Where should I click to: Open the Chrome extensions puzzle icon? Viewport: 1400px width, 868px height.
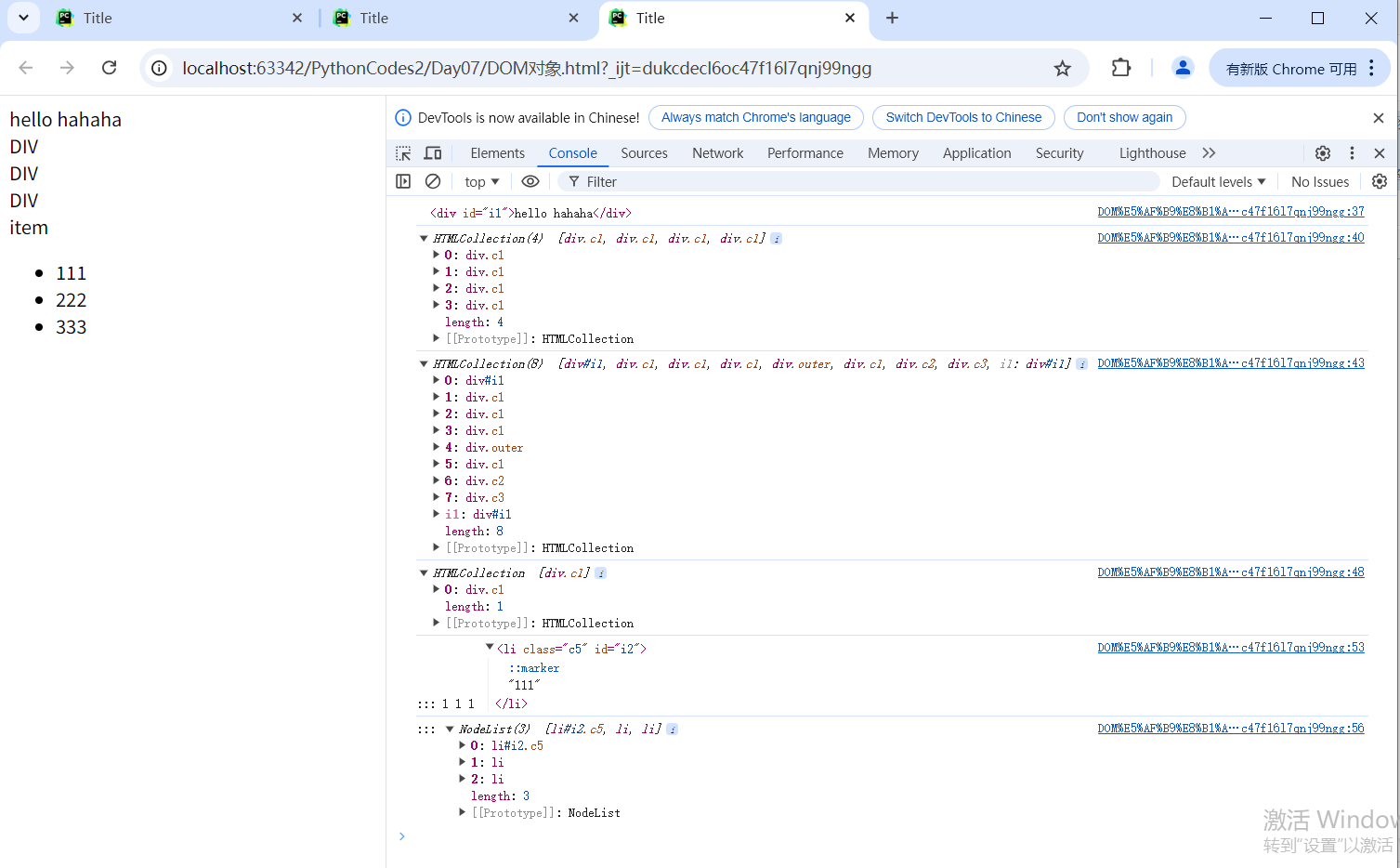[1121, 68]
